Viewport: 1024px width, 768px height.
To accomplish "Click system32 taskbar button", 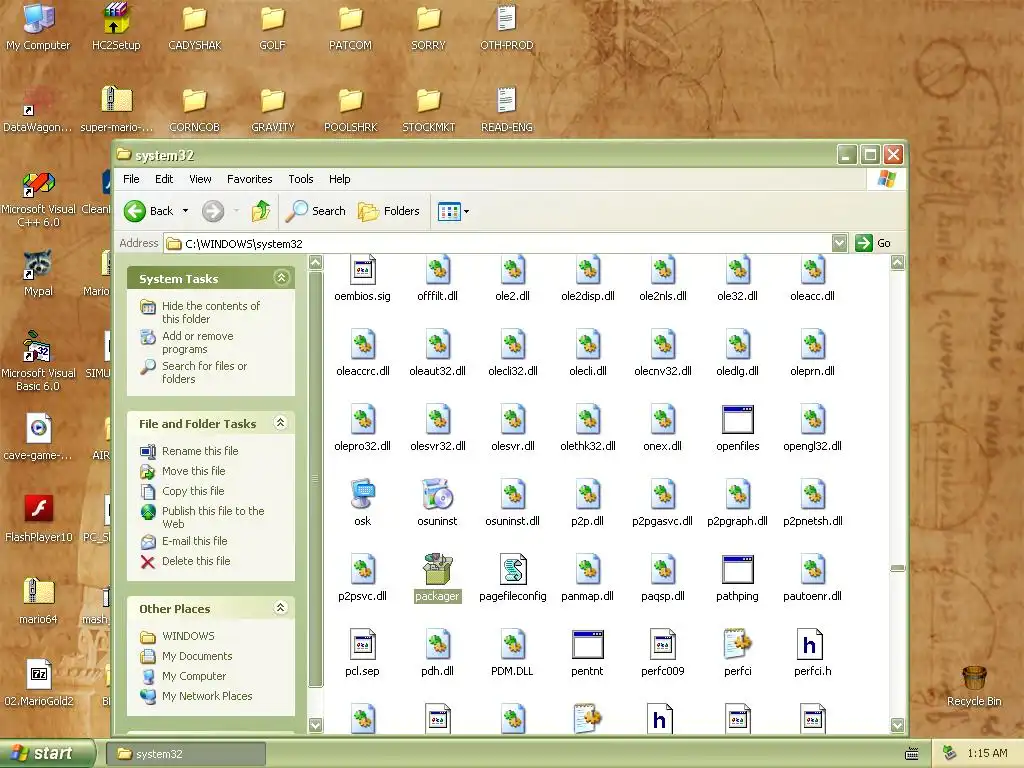I will pos(185,754).
